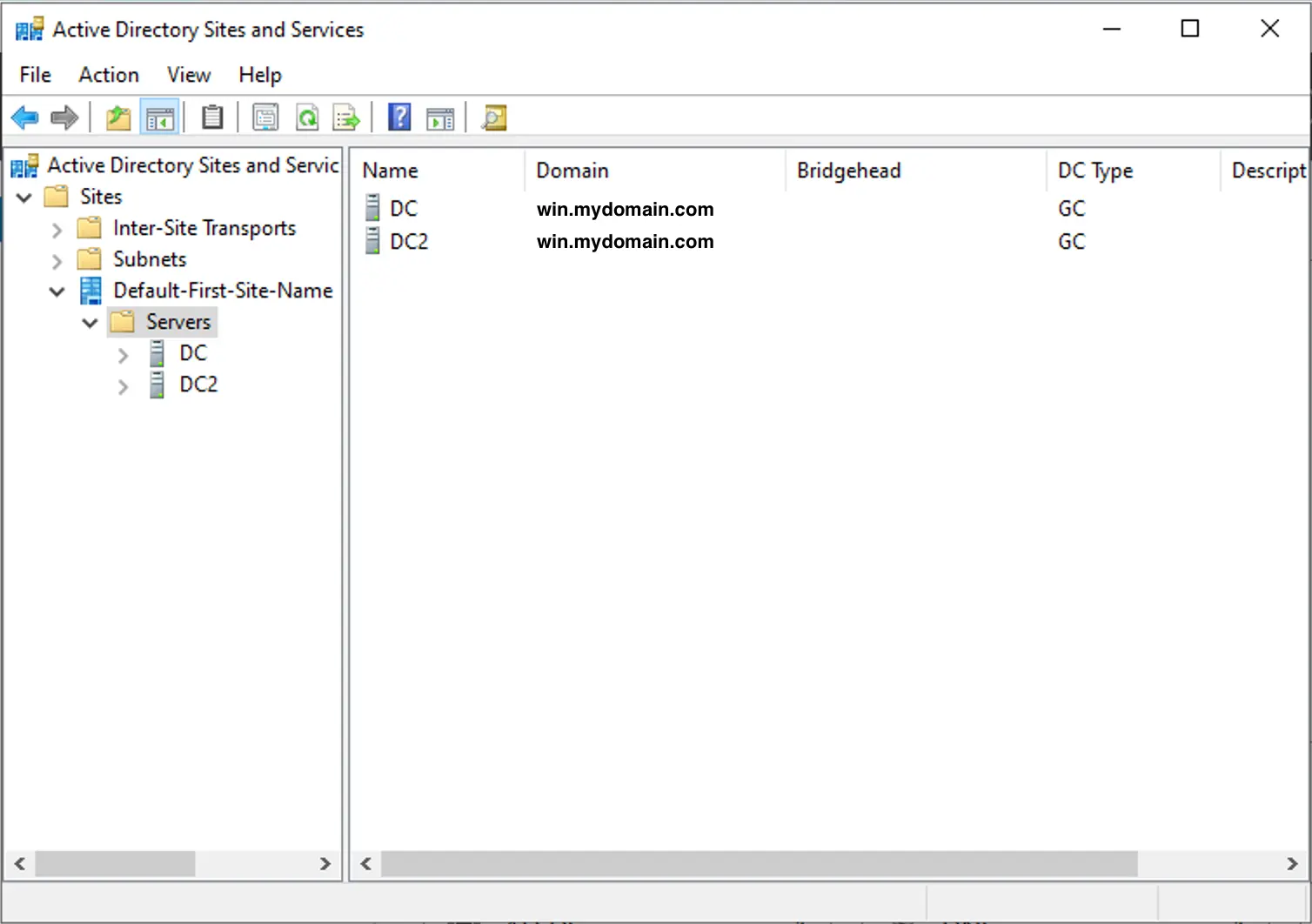This screenshot has width=1312, height=924.
Task: Select the DC2 name in the list
Action: pyautogui.click(x=409, y=242)
